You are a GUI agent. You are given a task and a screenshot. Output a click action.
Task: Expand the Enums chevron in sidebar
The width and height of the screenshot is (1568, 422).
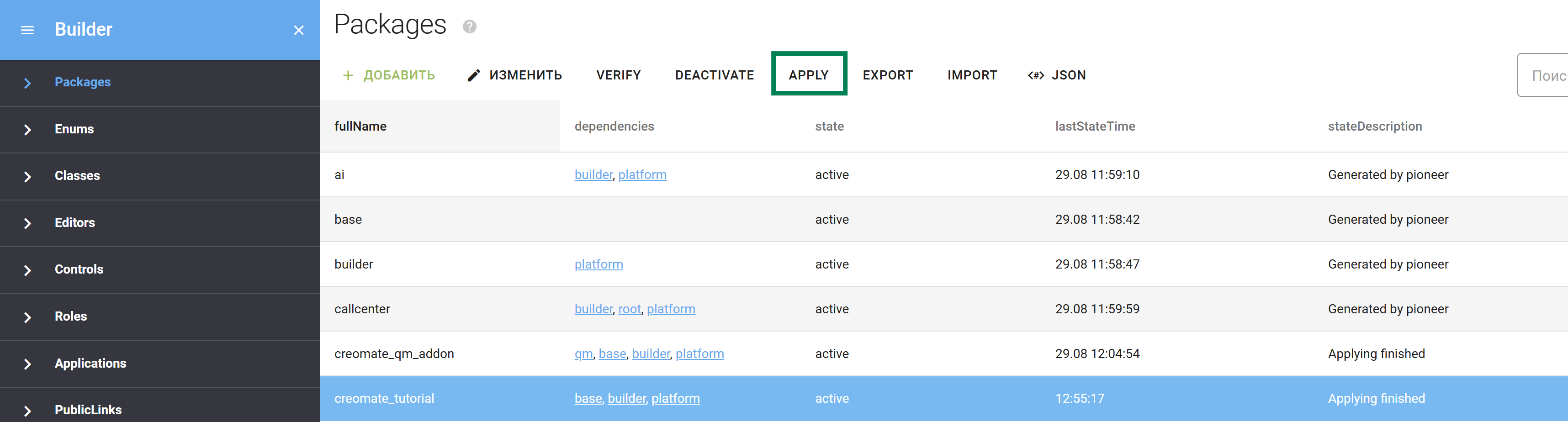click(x=27, y=130)
